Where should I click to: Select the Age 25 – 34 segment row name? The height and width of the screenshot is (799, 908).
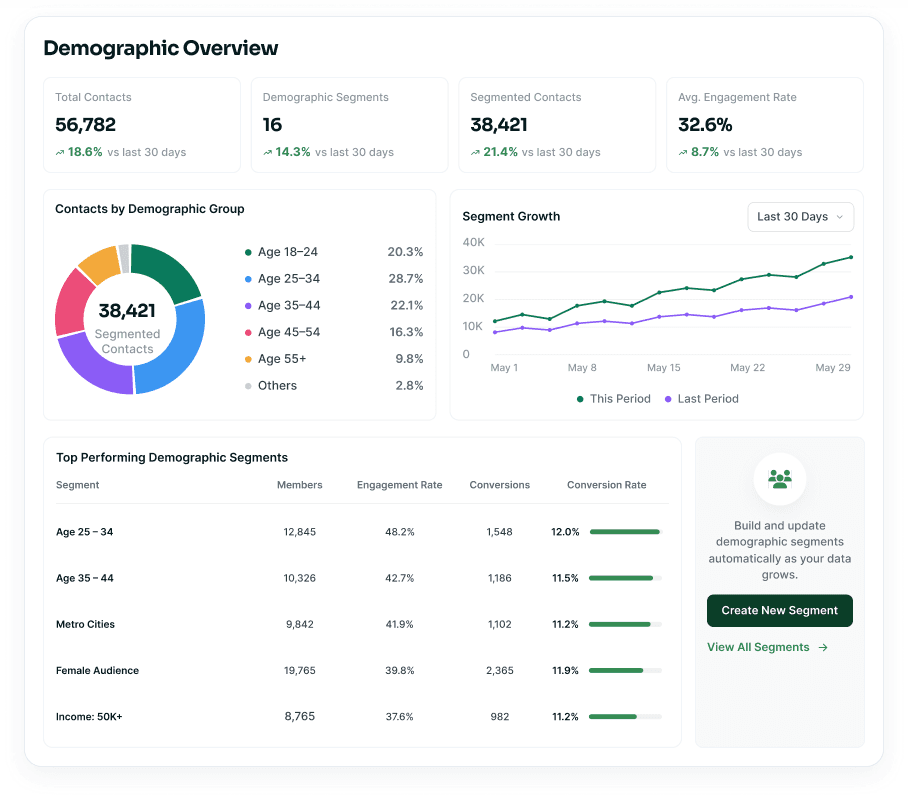point(85,532)
